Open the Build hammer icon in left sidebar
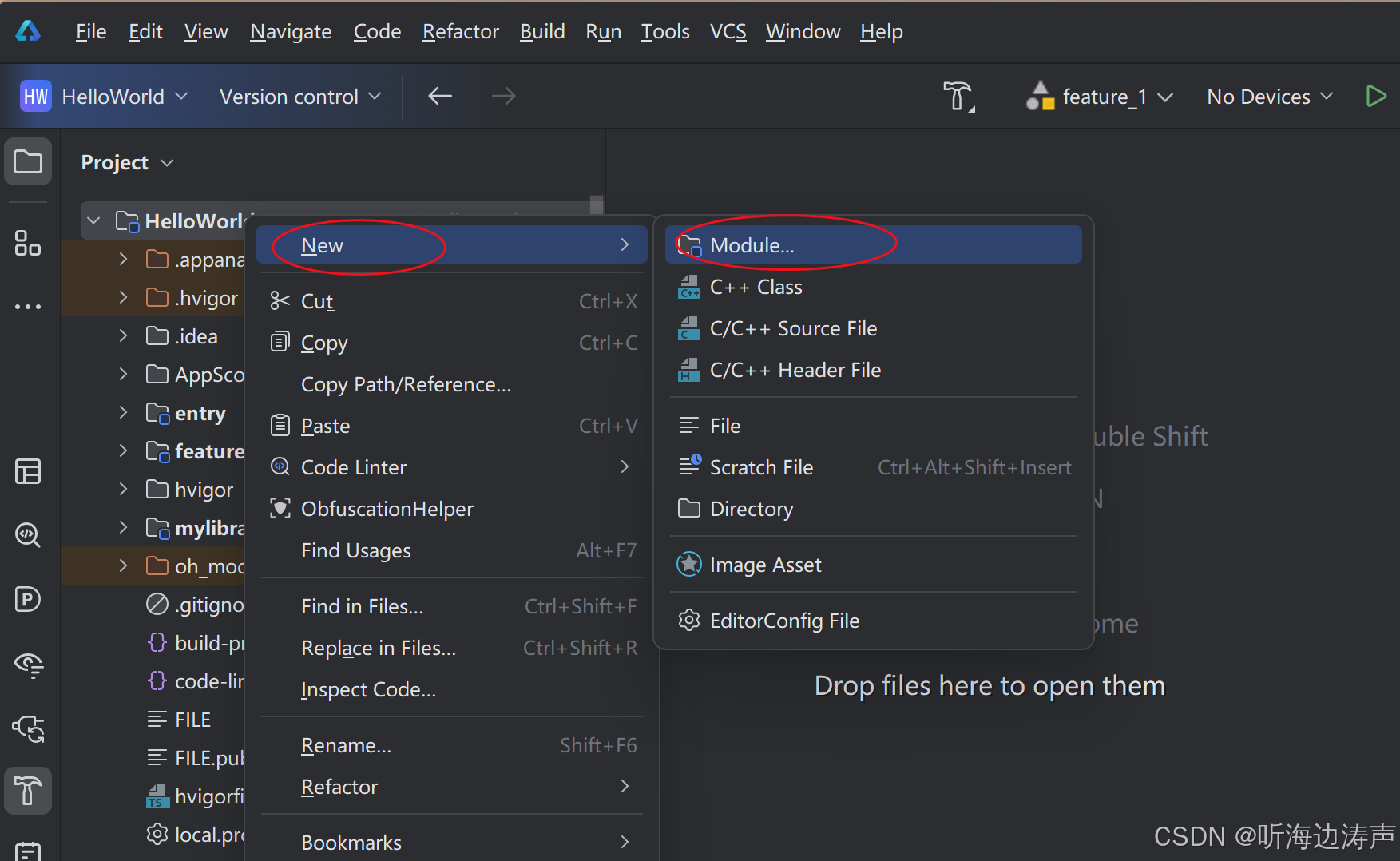The height and width of the screenshot is (861, 1400). [x=28, y=791]
